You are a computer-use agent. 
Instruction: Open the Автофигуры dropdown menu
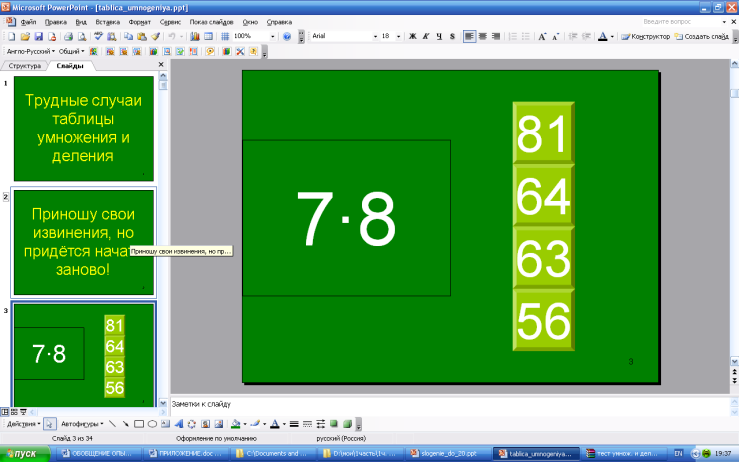click(81, 424)
